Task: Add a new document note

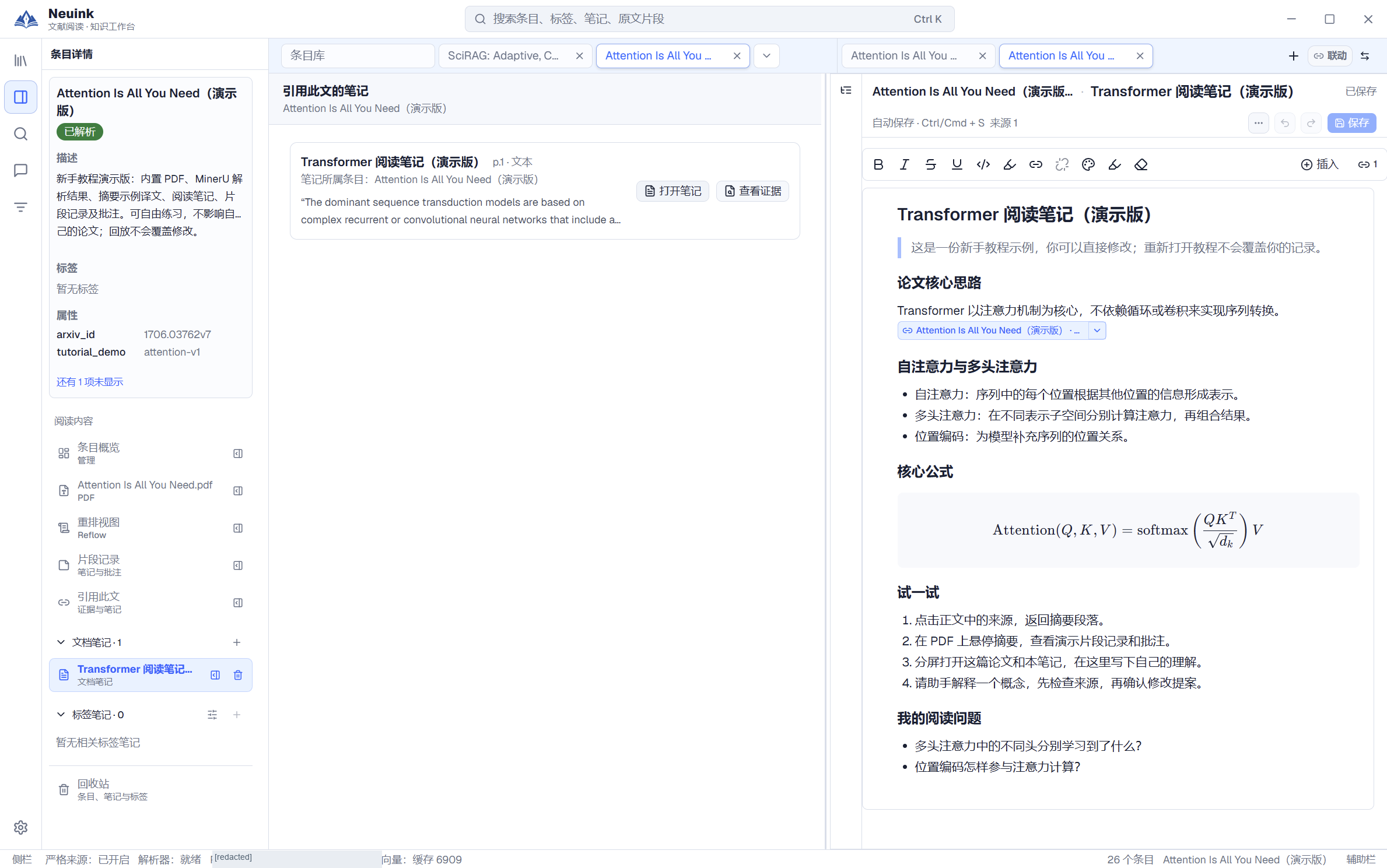Action: pos(237,642)
